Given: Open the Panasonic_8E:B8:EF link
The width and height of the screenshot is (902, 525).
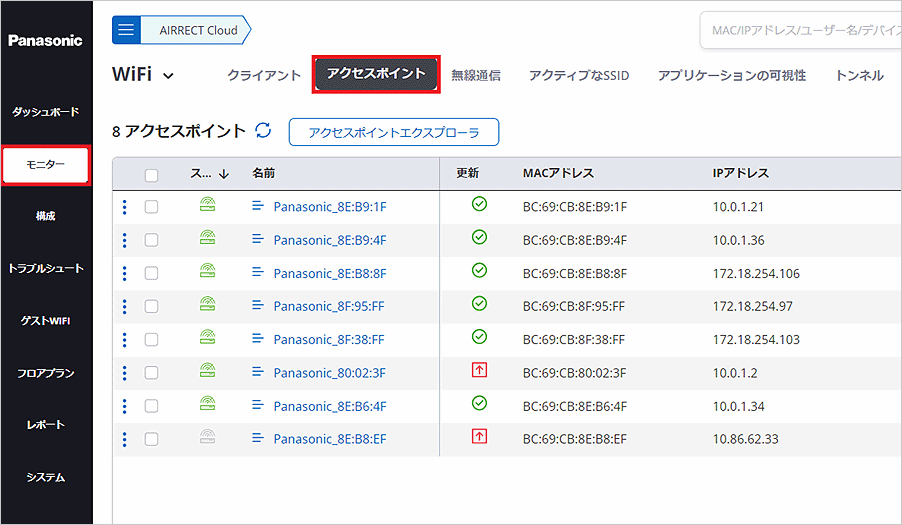Looking at the screenshot, I should click(330, 439).
